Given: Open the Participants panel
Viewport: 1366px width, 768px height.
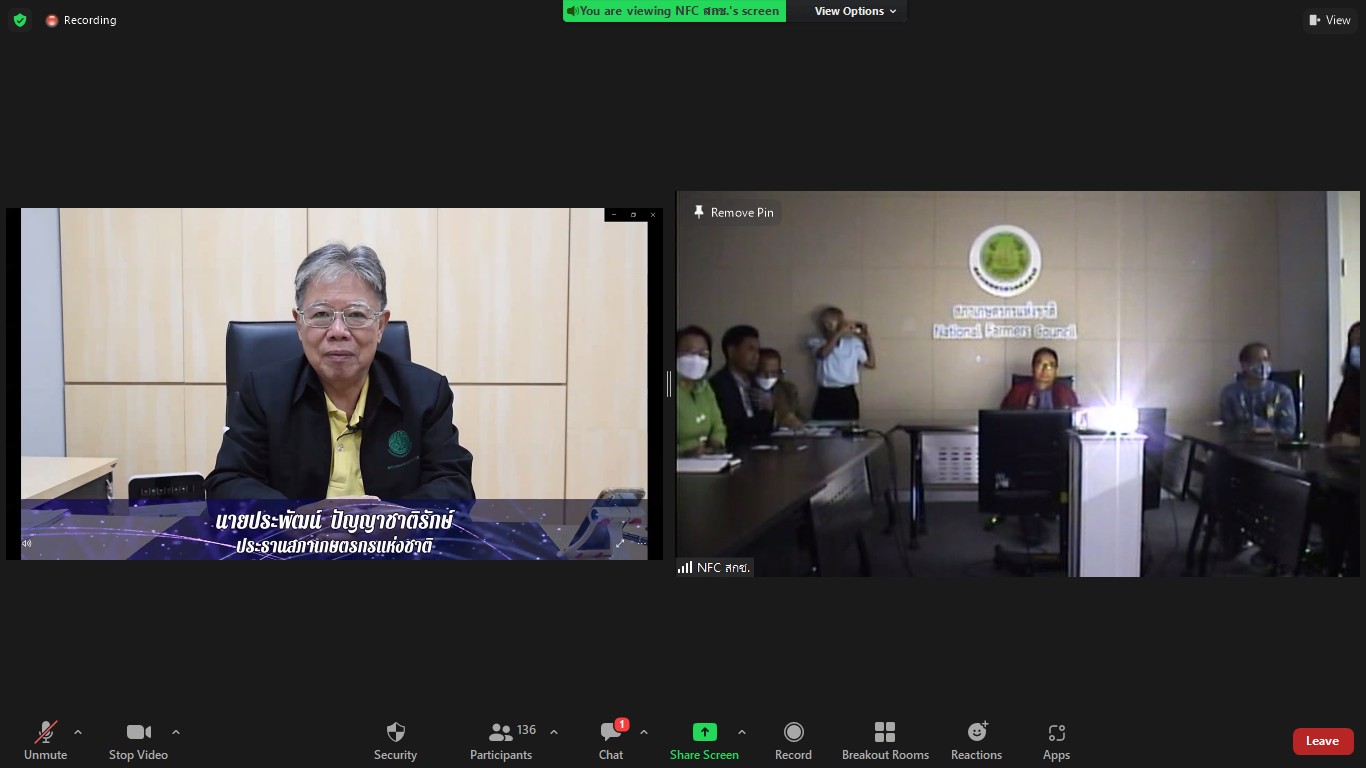Looking at the screenshot, I should 501,741.
